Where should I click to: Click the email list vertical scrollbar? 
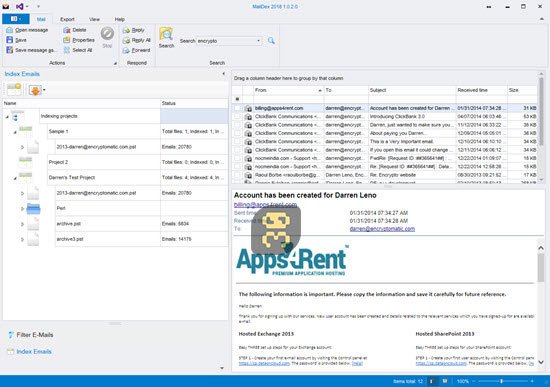click(x=541, y=112)
